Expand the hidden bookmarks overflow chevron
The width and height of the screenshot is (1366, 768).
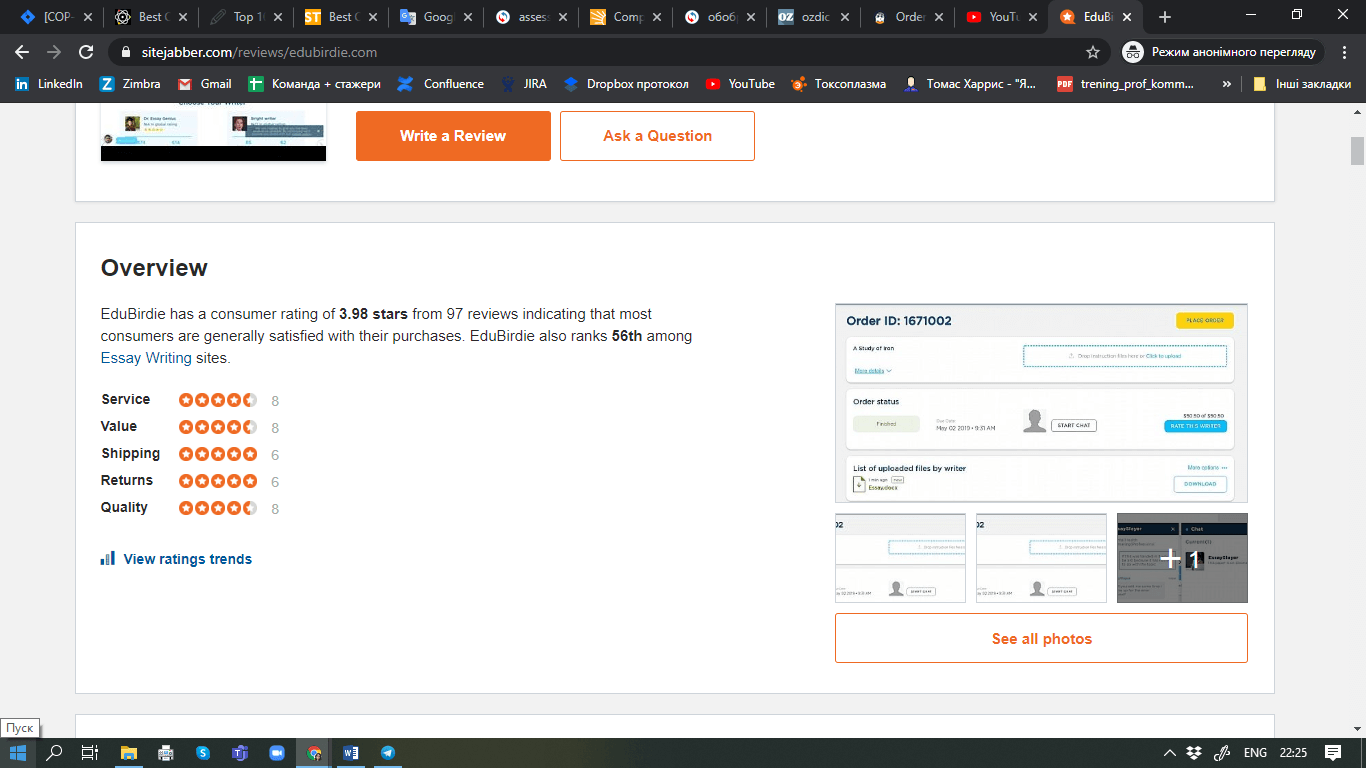coord(1227,84)
